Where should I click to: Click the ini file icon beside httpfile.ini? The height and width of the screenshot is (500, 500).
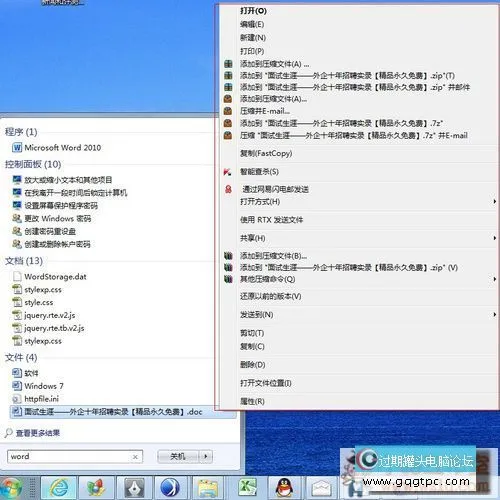coord(17,399)
